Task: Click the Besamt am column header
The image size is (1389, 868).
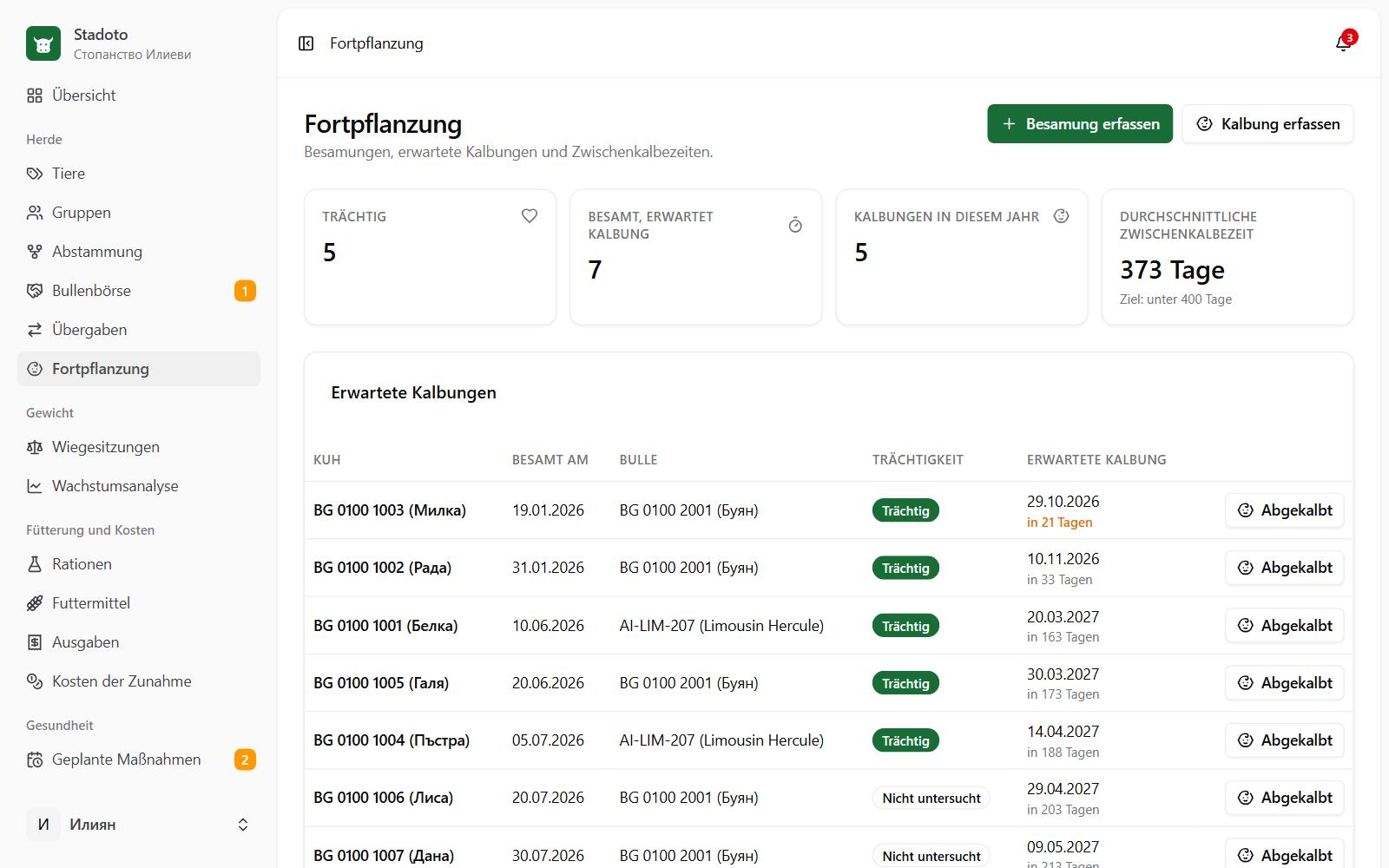Action: [550, 460]
